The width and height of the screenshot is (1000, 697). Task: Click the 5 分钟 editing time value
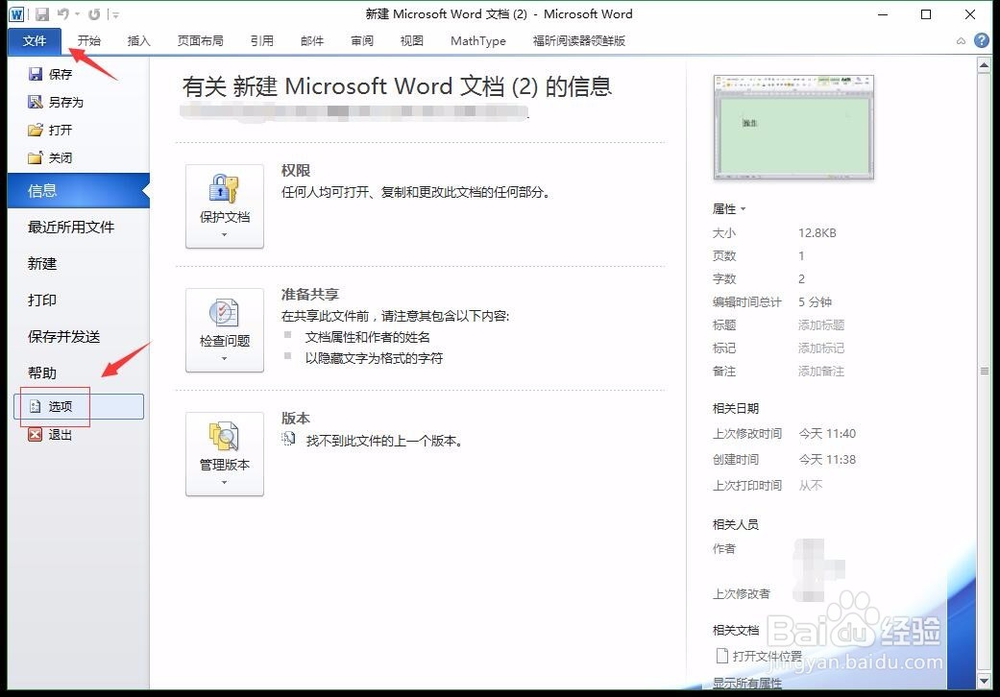(x=815, y=302)
